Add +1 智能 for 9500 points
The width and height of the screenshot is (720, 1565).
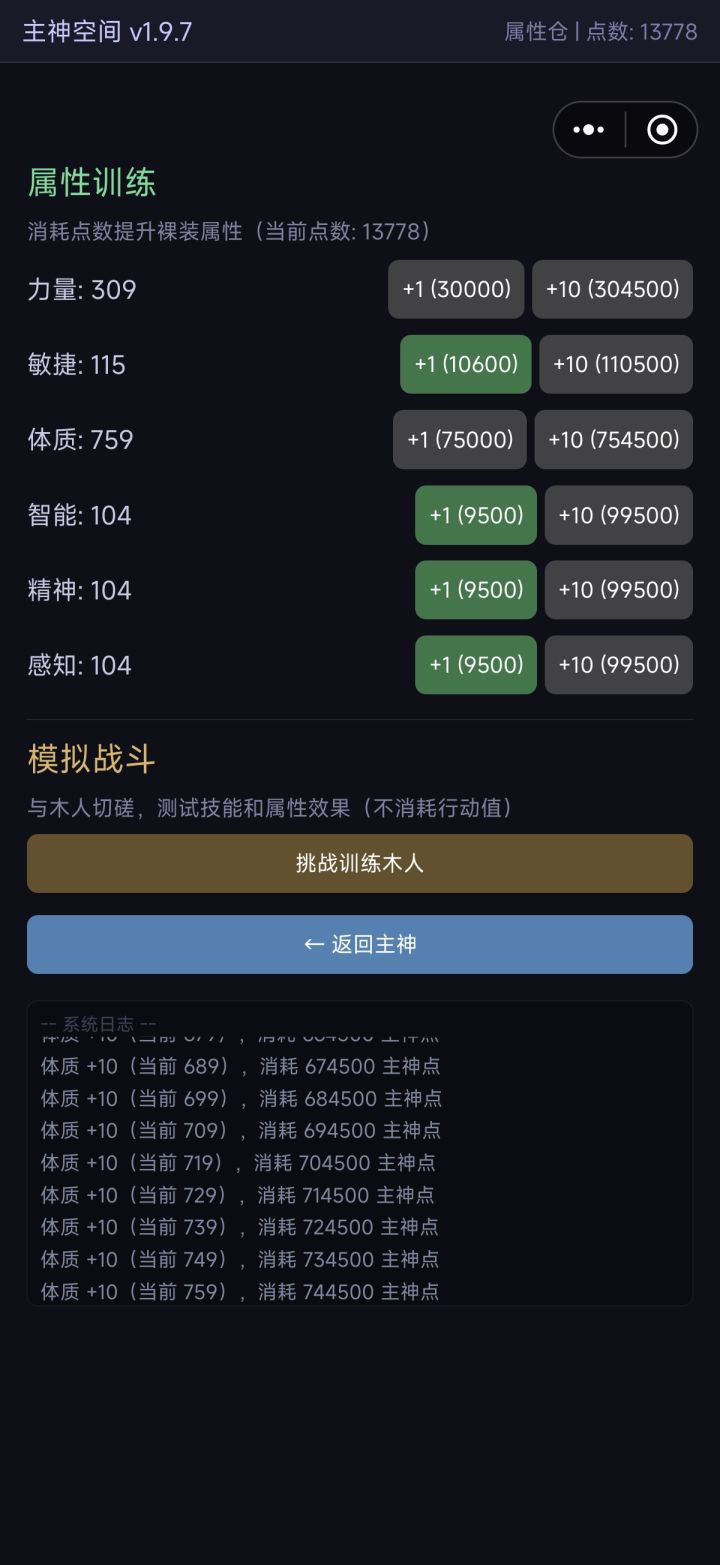pos(476,515)
